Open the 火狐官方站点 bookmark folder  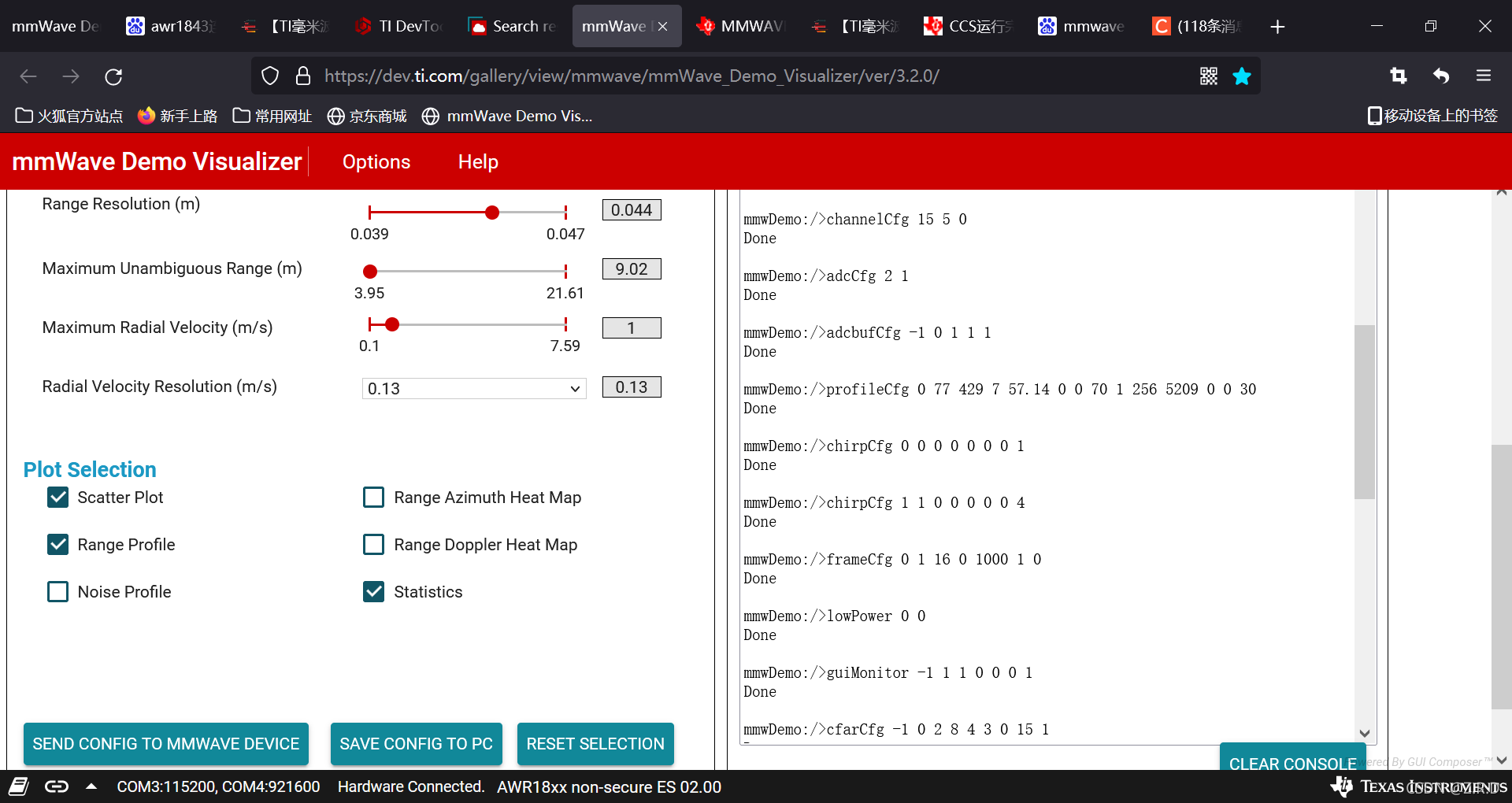(x=69, y=117)
